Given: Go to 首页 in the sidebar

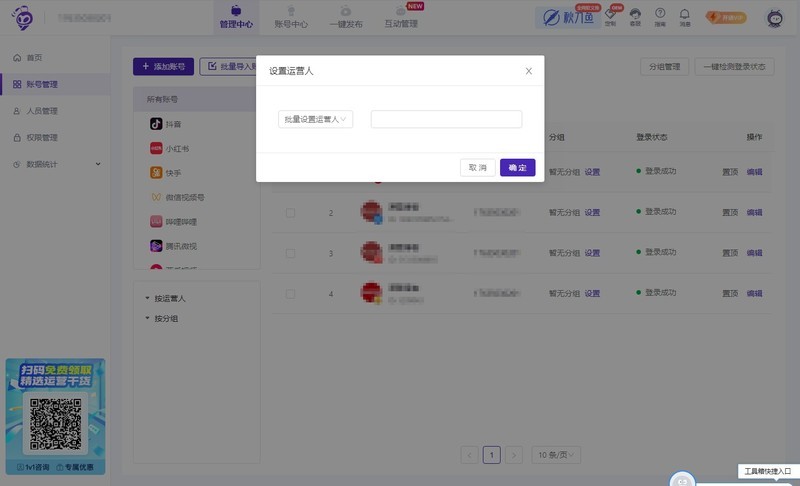Looking at the screenshot, I should [34, 58].
